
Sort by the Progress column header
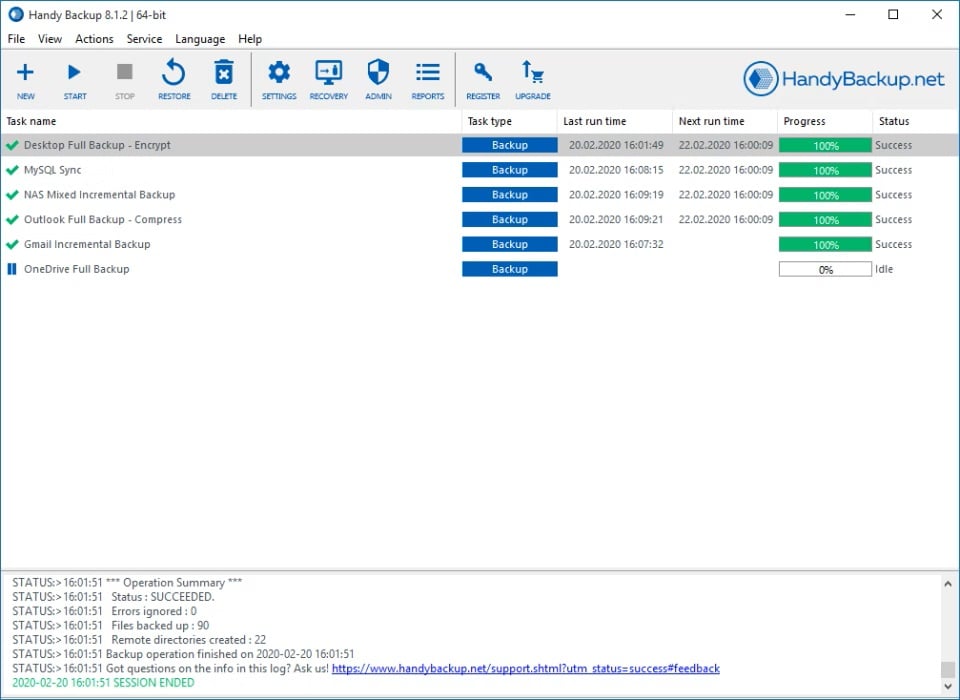(x=825, y=121)
